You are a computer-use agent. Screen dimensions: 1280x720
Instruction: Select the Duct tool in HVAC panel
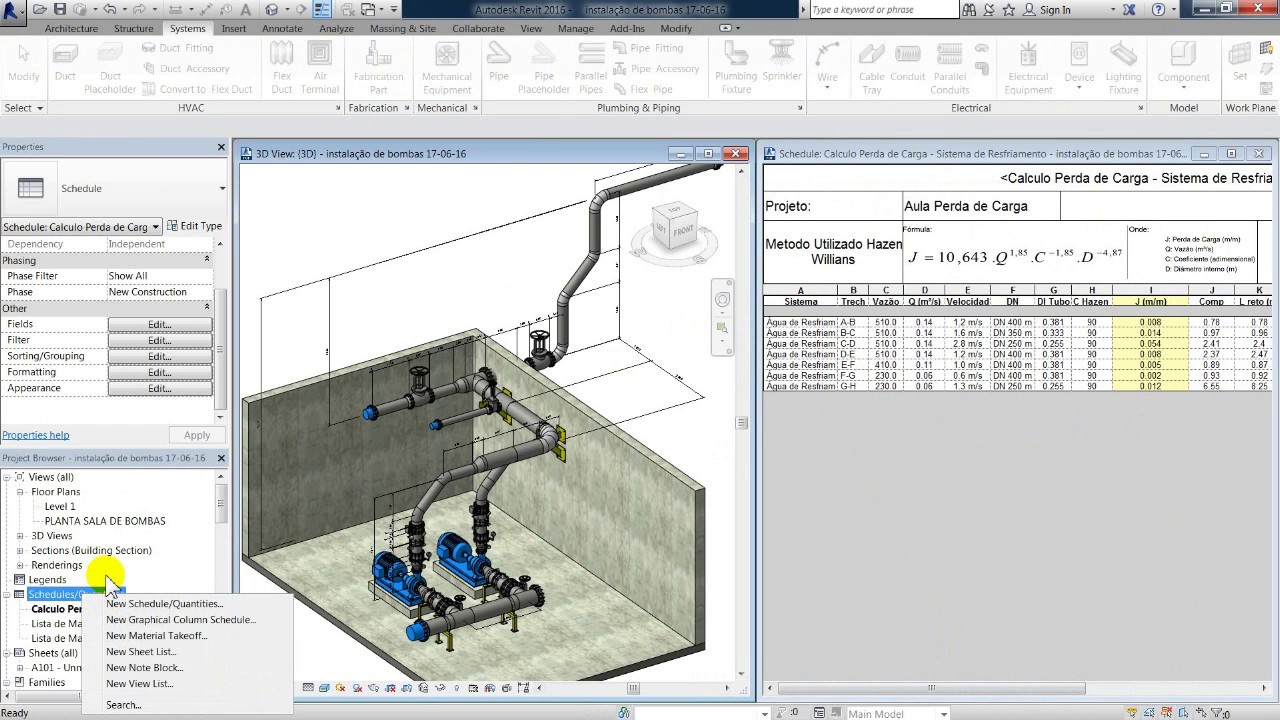pyautogui.click(x=65, y=62)
